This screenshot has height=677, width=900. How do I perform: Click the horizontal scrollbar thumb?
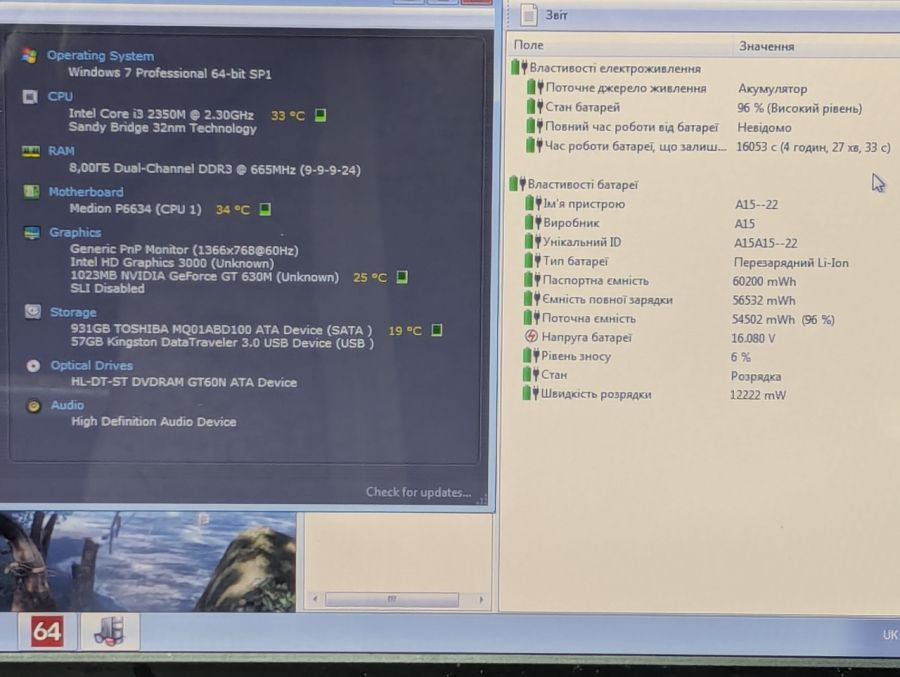[x=392, y=599]
